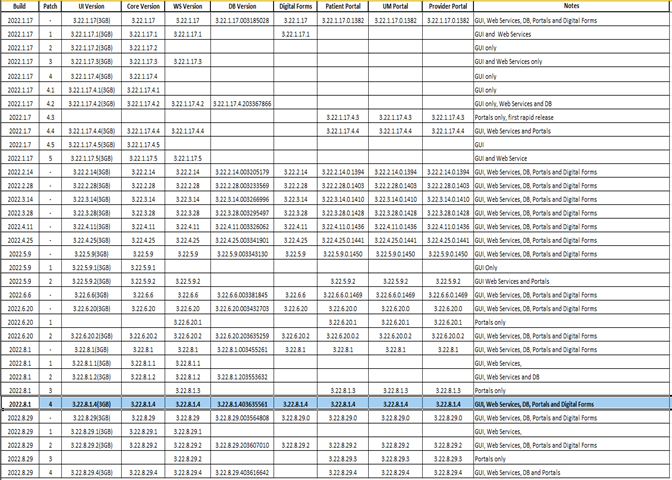Click the Digital Forms column header
The width and height of the screenshot is (672, 480).
pos(294,6)
